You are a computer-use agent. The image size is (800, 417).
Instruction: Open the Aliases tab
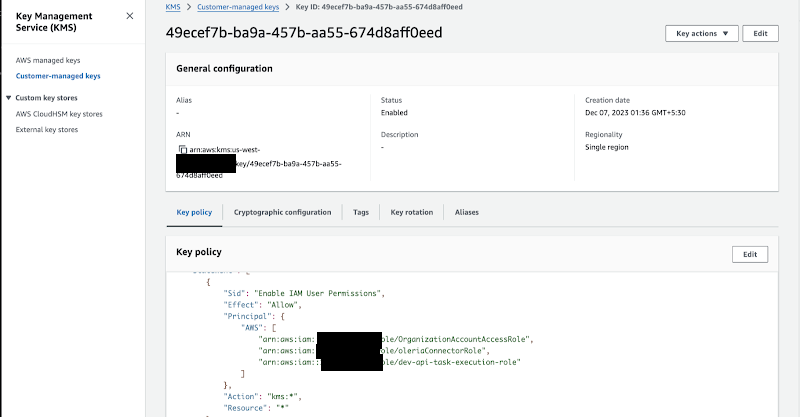(x=467, y=212)
